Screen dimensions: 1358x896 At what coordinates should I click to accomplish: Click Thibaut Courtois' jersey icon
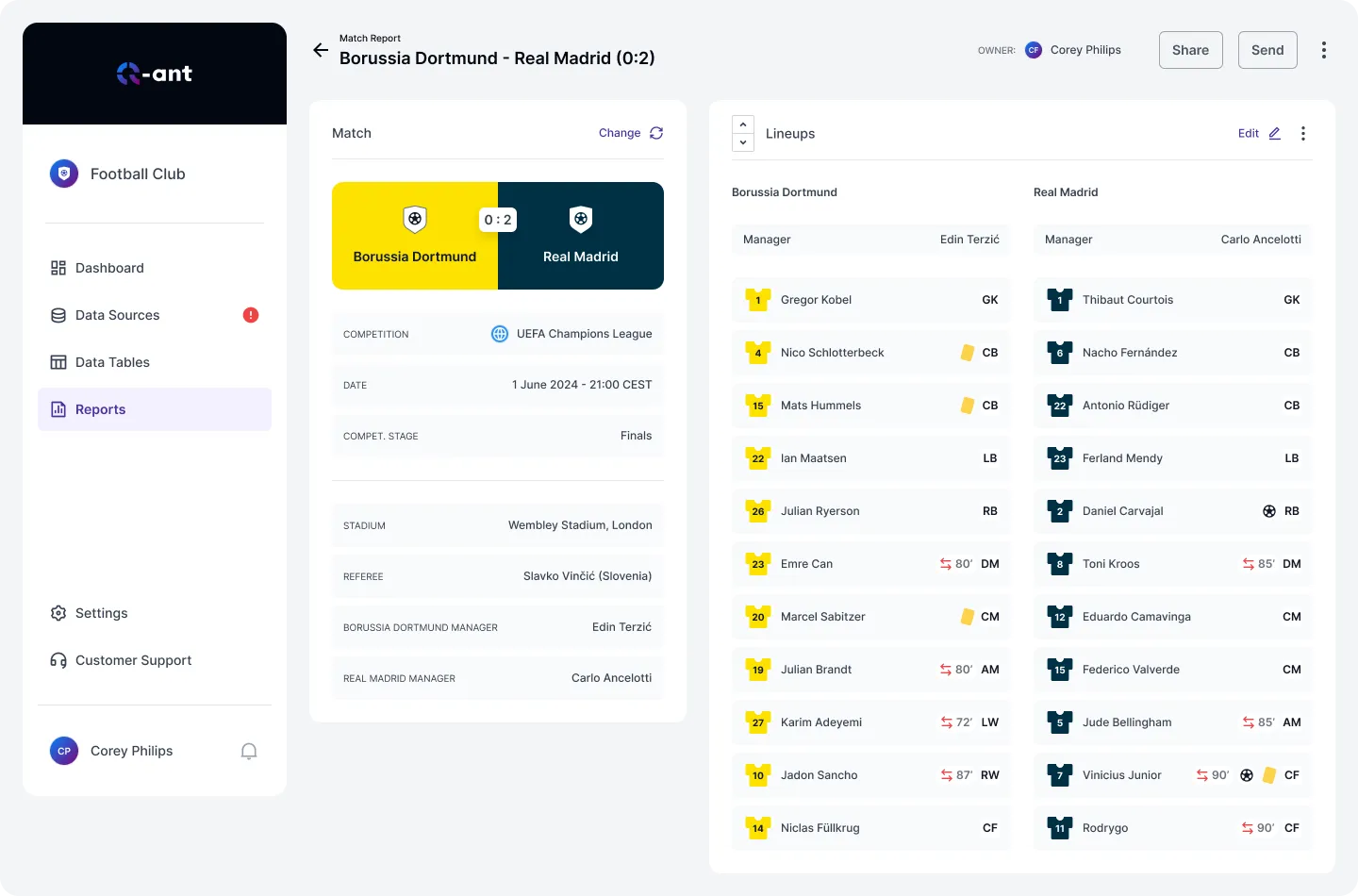click(x=1060, y=300)
